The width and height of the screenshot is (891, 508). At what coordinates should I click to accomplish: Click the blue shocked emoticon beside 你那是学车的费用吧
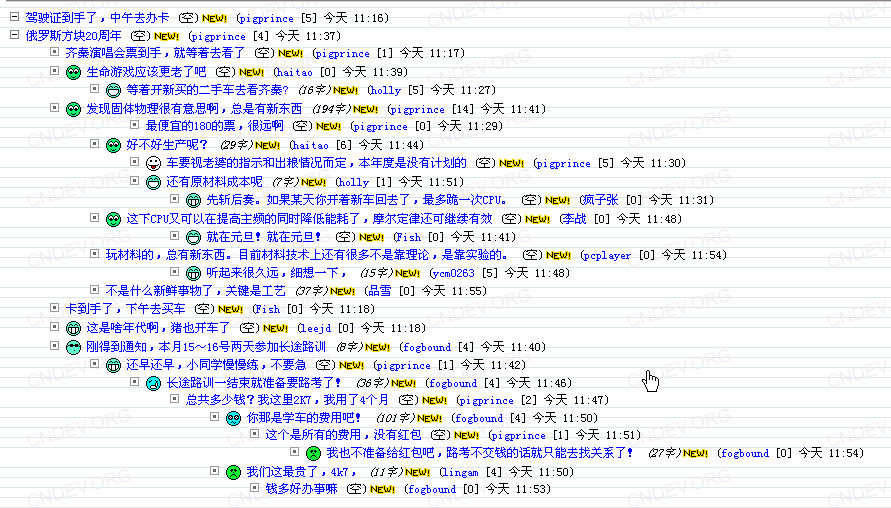click(x=234, y=419)
